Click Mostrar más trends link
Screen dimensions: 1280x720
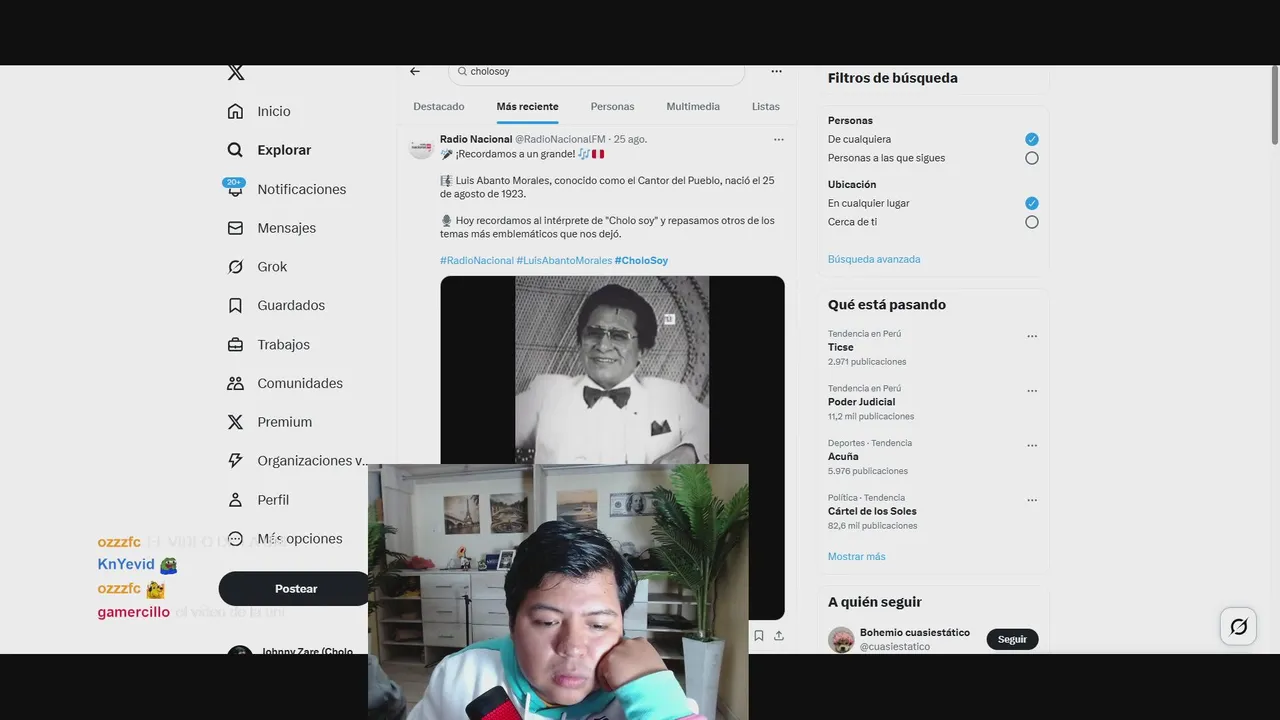tap(856, 556)
